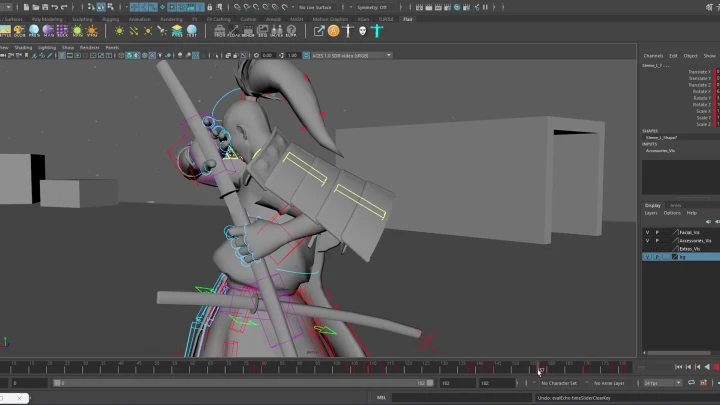
Task: Toggle visibility V of bg layer
Action: click(x=647, y=257)
